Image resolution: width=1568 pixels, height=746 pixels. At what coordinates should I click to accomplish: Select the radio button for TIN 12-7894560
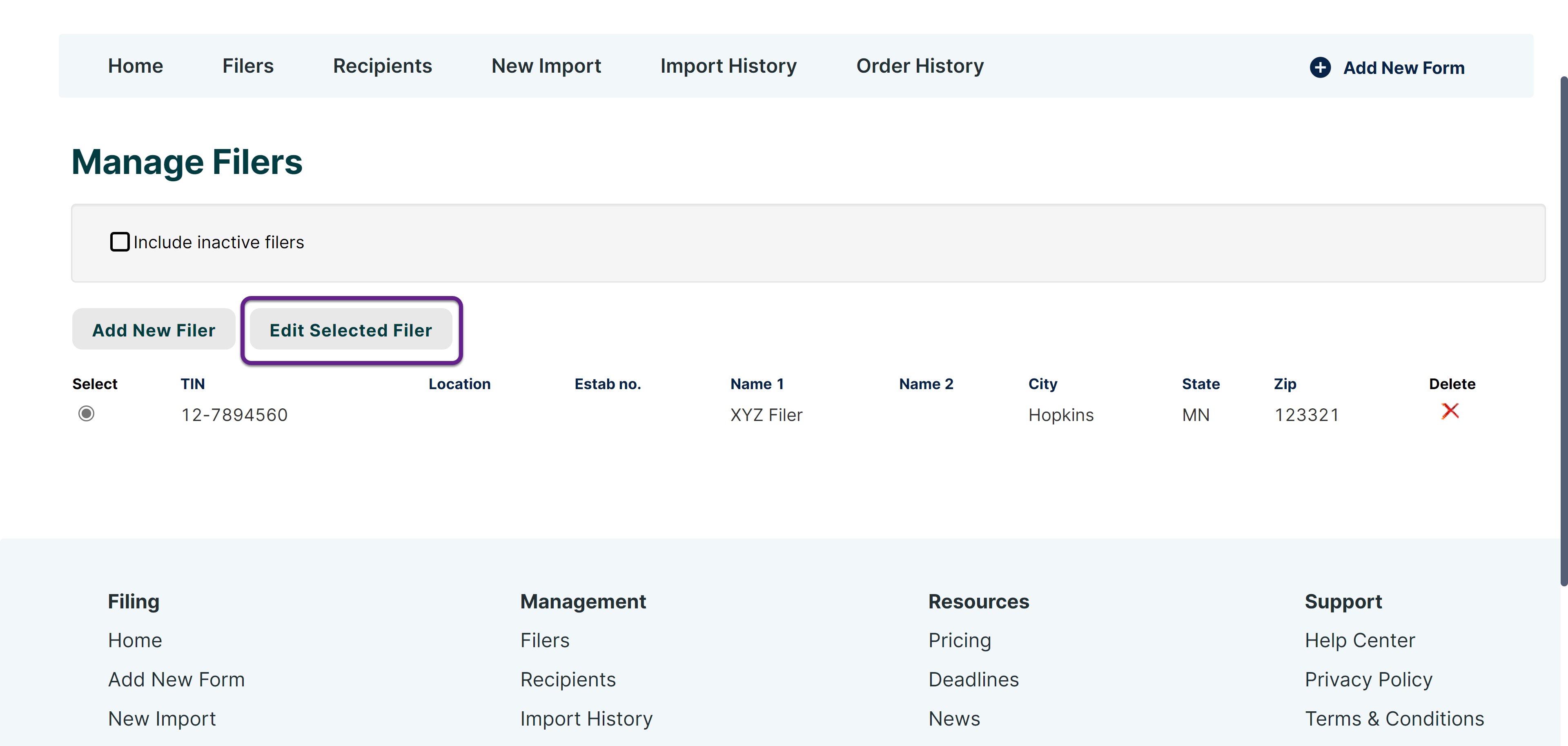[87, 414]
